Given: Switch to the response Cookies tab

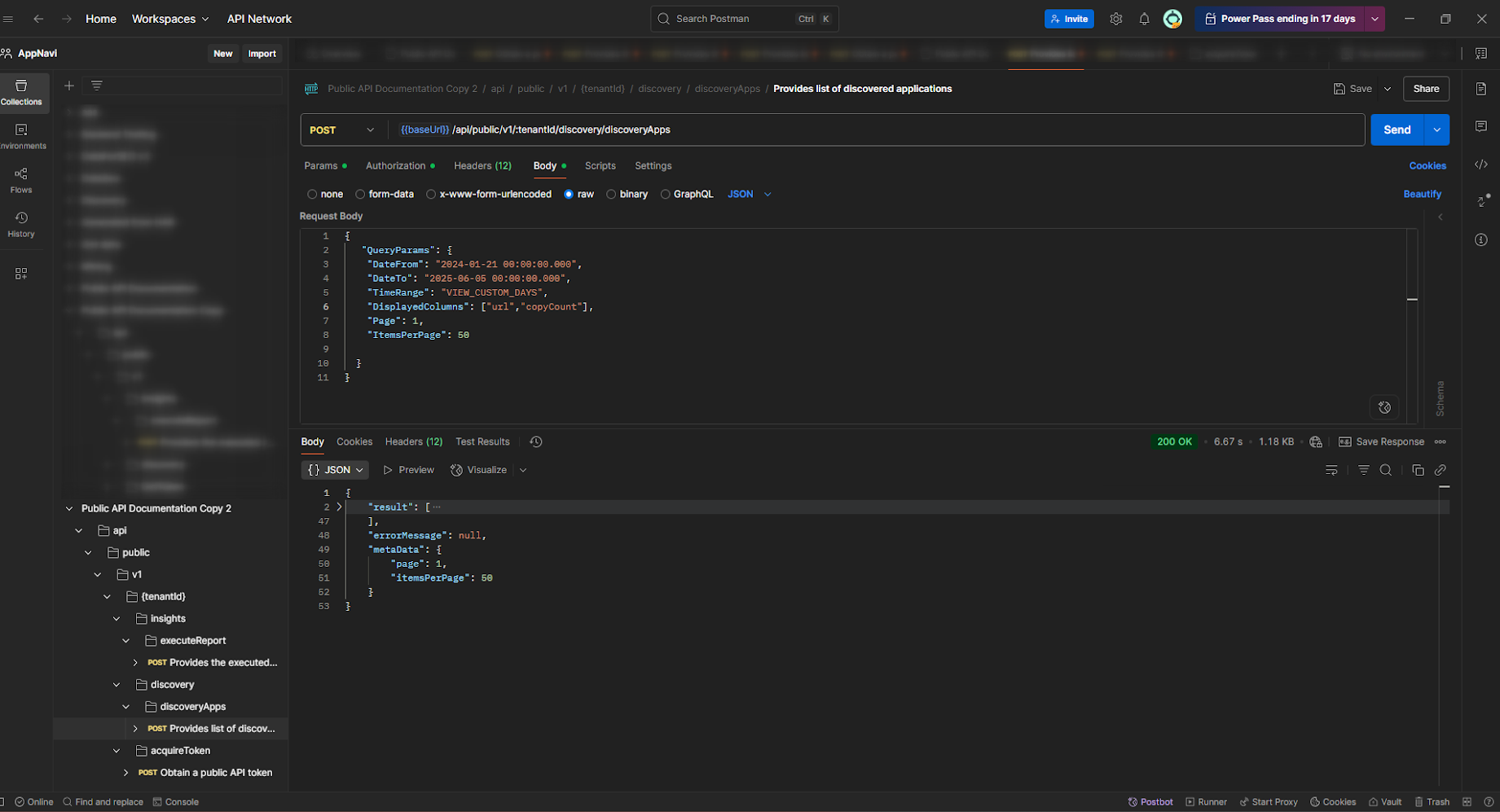Looking at the screenshot, I should coord(354,441).
